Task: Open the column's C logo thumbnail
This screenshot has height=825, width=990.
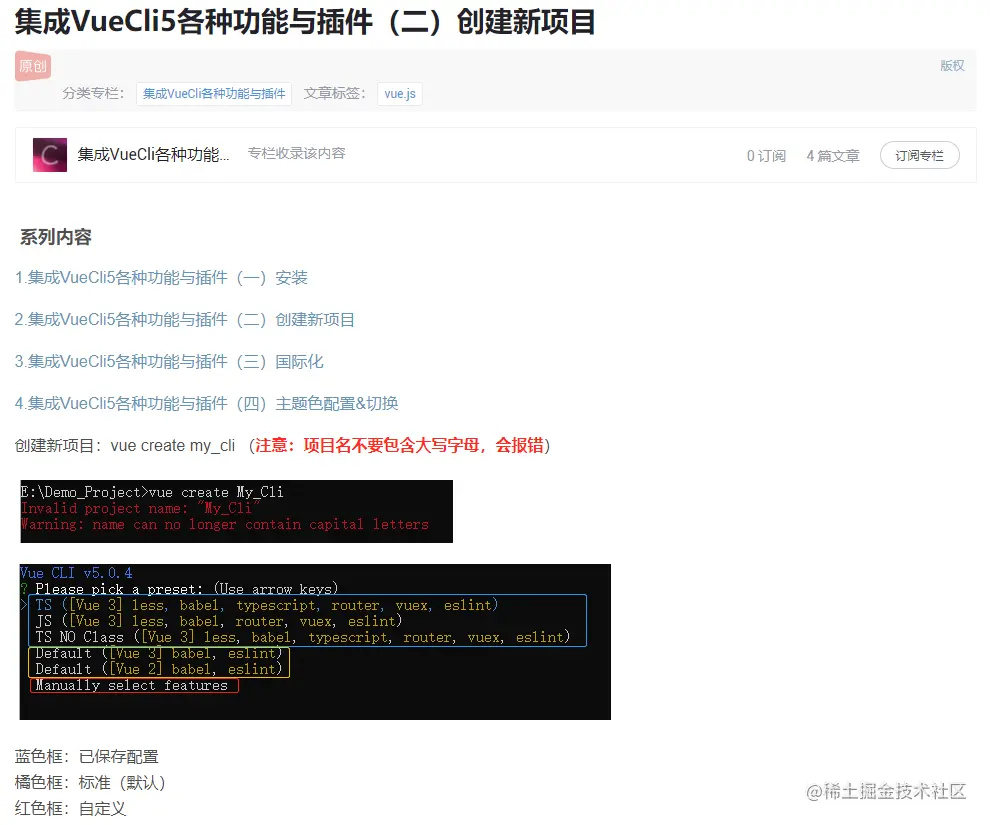Action: pyautogui.click(x=50, y=155)
